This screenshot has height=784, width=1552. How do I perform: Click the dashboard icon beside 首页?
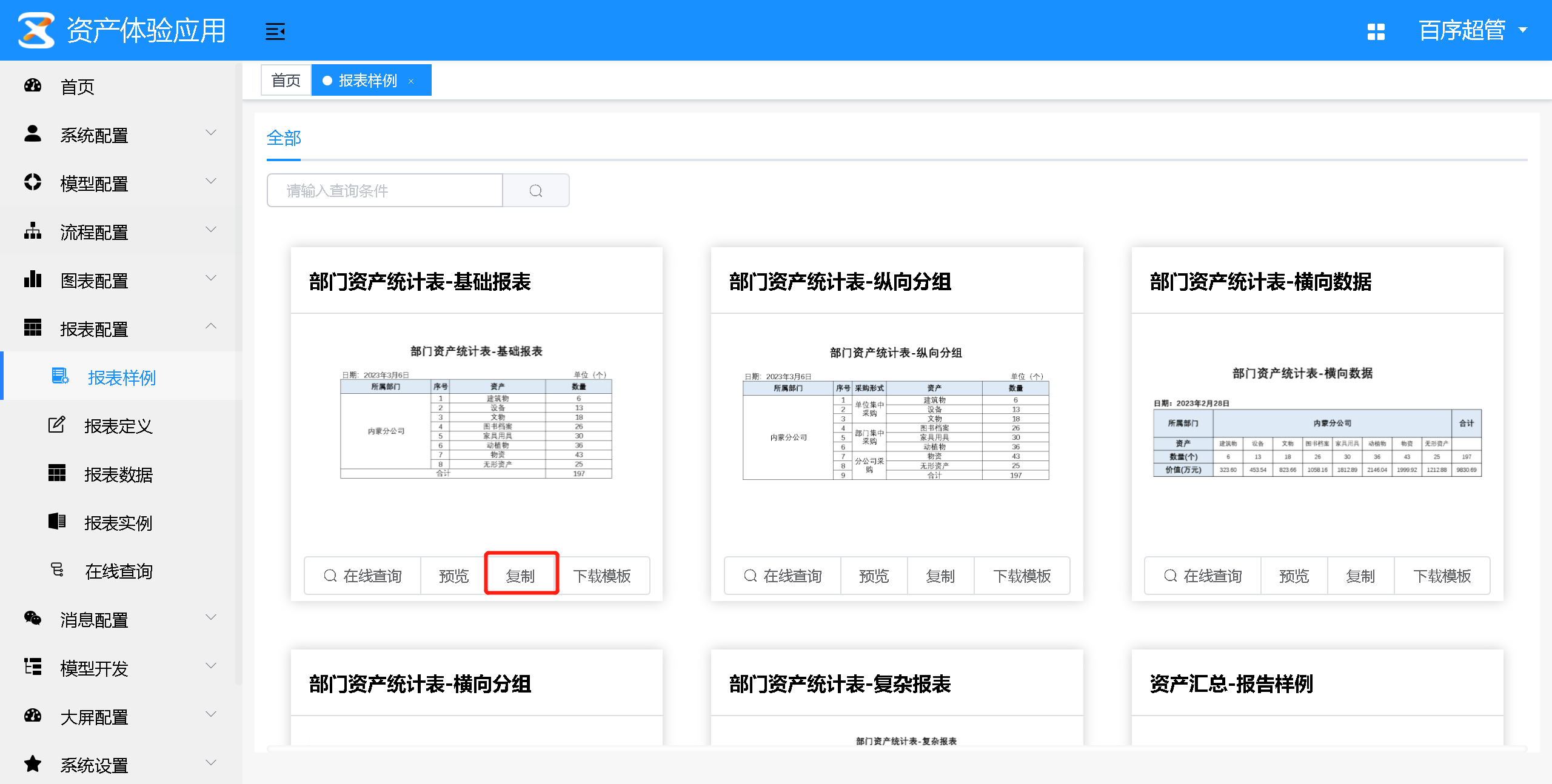pyautogui.click(x=33, y=85)
